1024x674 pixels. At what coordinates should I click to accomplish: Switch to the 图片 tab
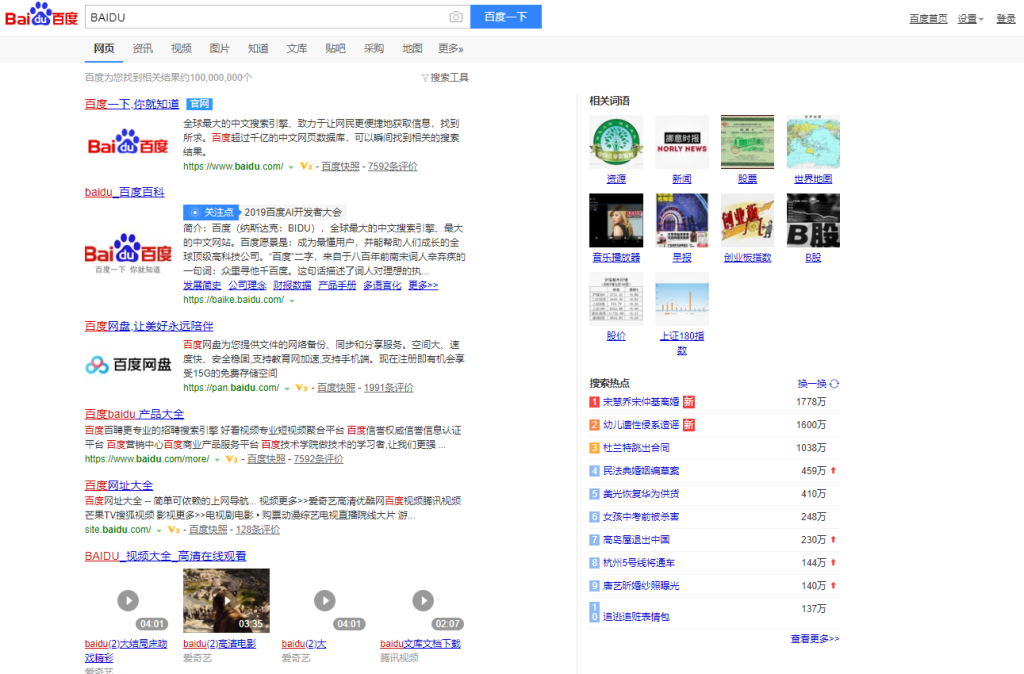coord(218,47)
